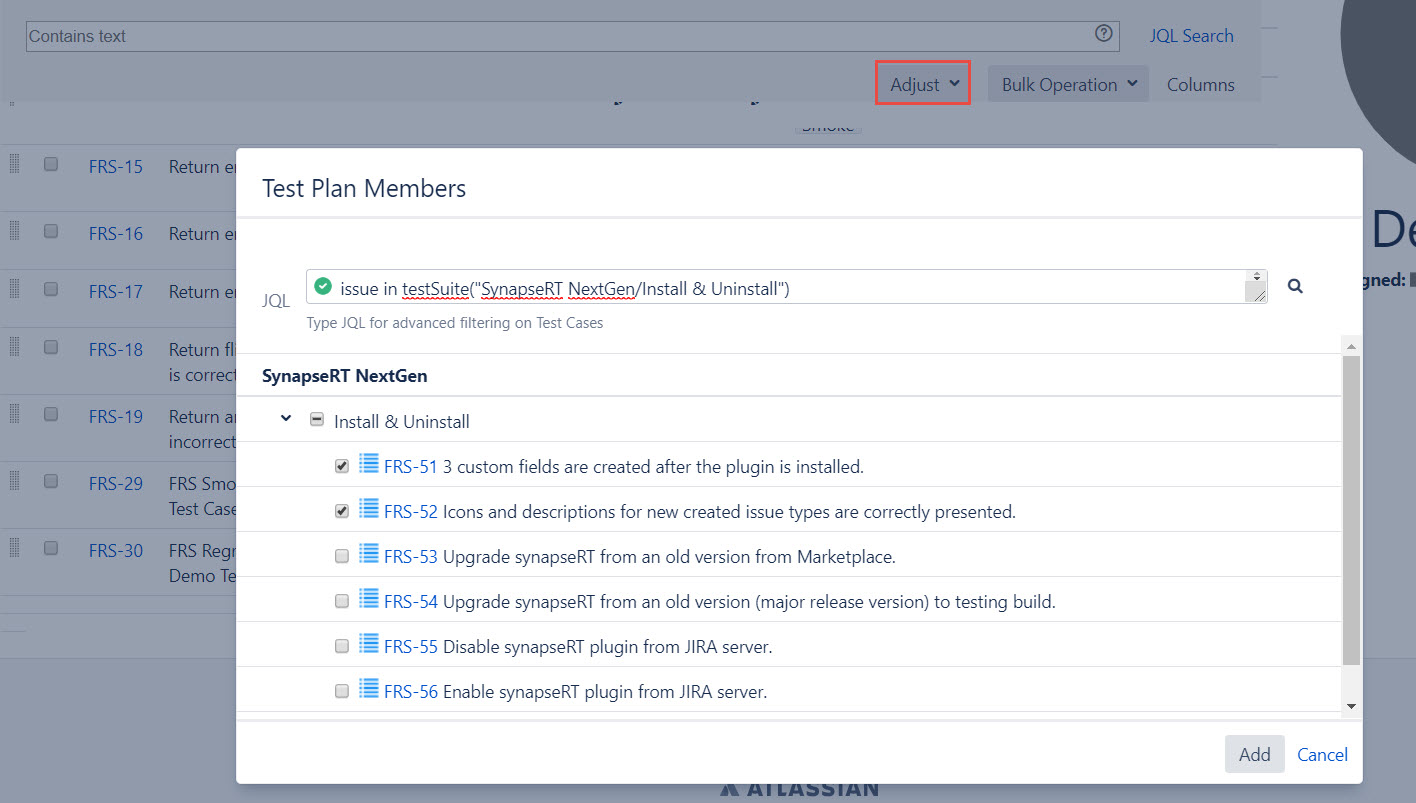Click the test case icon for FRS-53
Image resolution: width=1416 pixels, height=803 pixels.
click(369, 553)
